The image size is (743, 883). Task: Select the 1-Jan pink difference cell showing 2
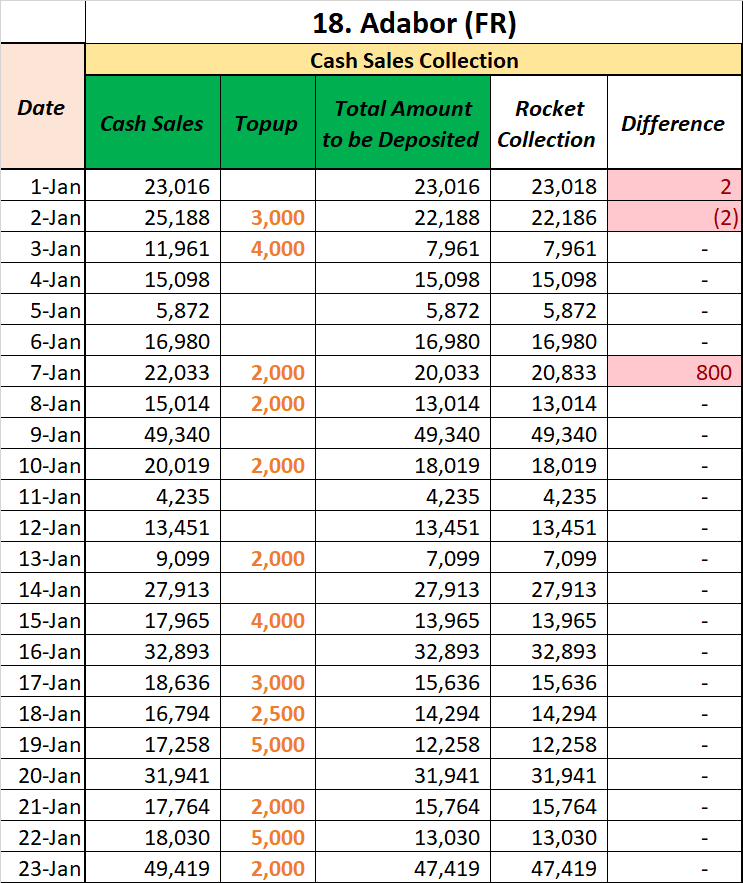pos(673,186)
